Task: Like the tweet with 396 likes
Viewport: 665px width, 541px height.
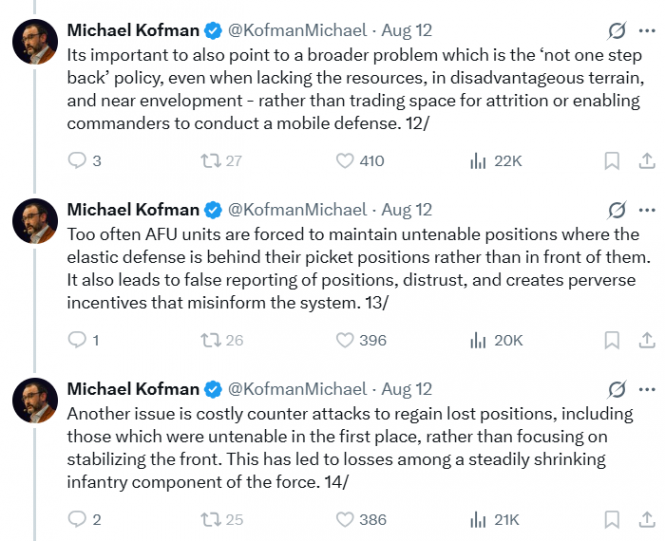Action: (x=345, y=340)
